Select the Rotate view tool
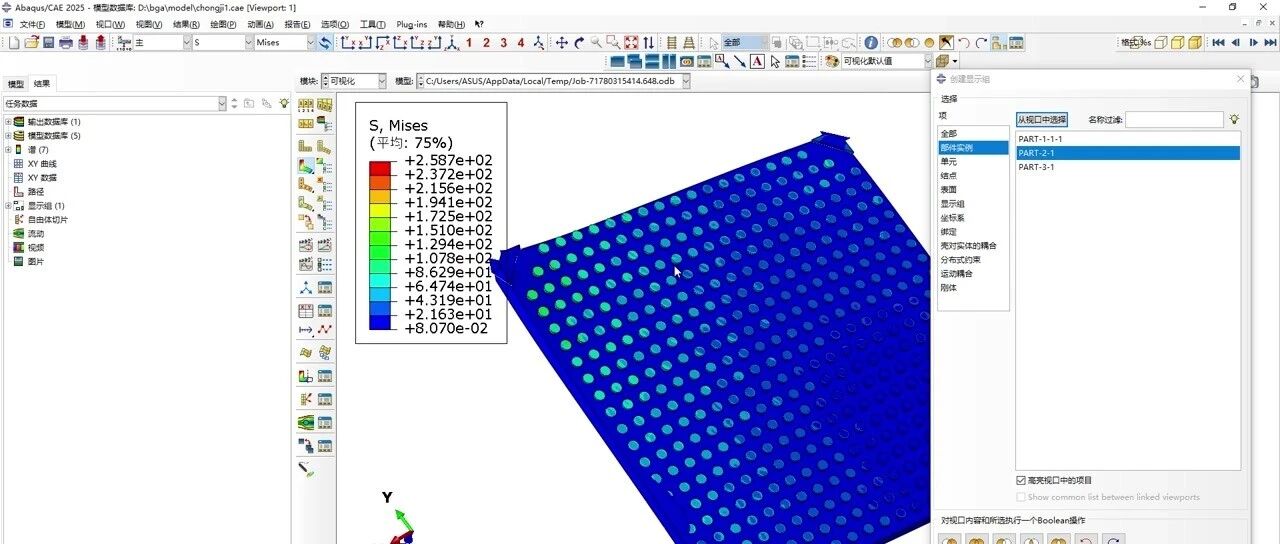Viewport: 1280px width, 544px height. 579,42
